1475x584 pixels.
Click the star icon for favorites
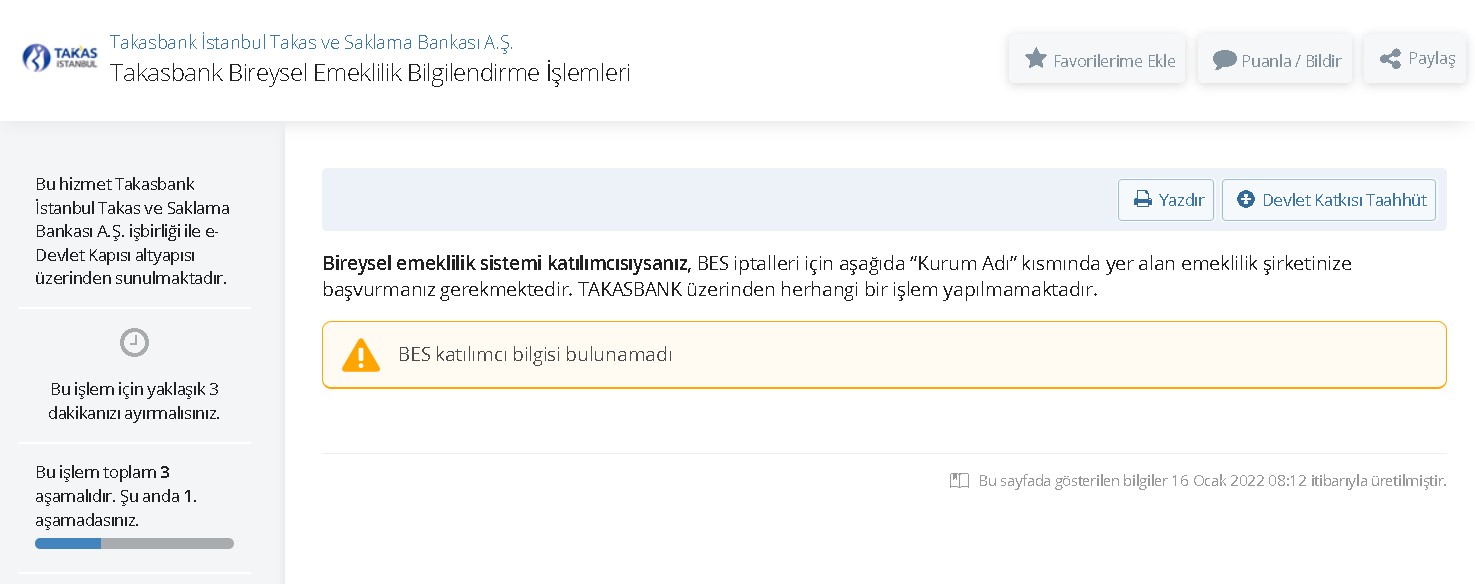pos(1036,59)
